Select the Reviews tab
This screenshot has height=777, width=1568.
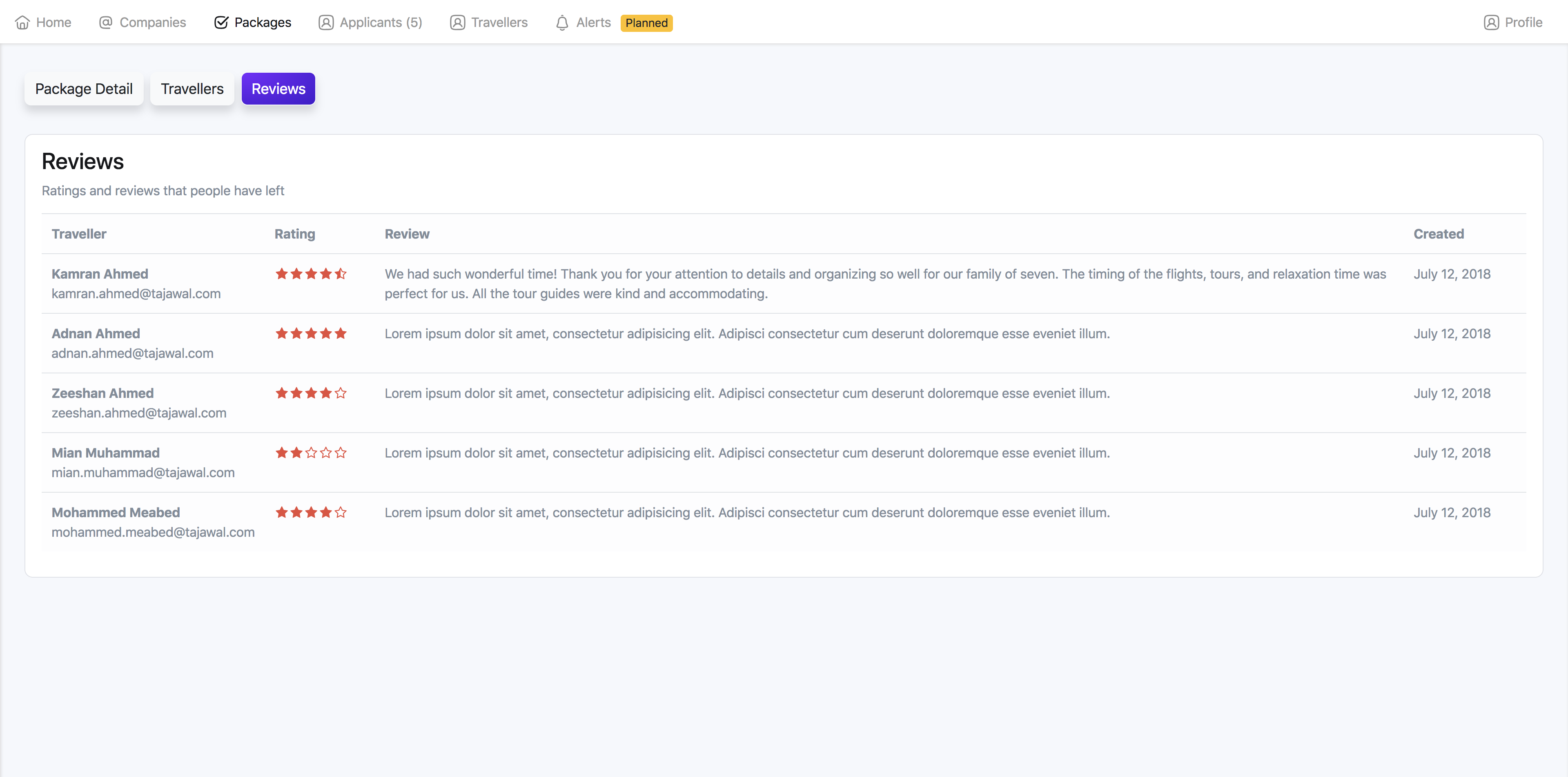[278, 89]
